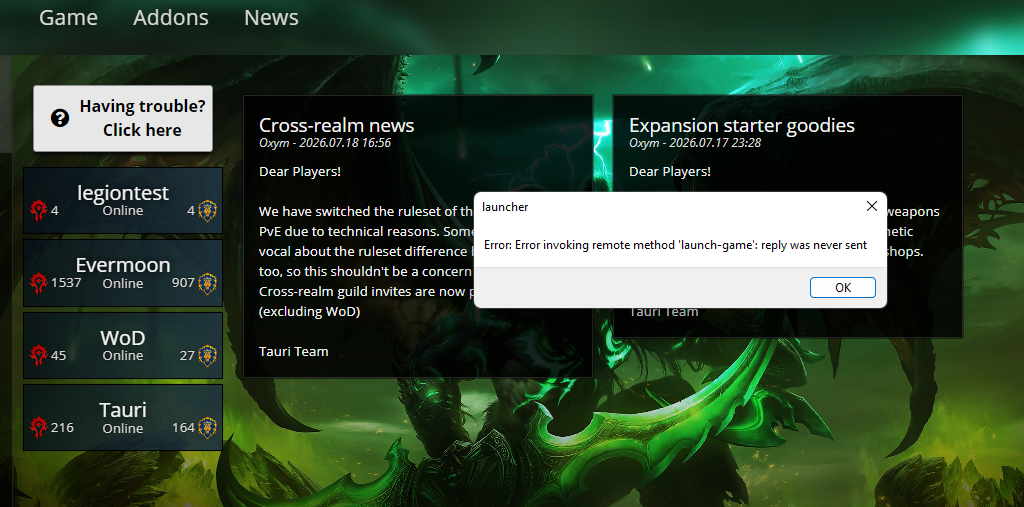
Task: Click Horde icon on legiontest realm
Action: point(39,211)
